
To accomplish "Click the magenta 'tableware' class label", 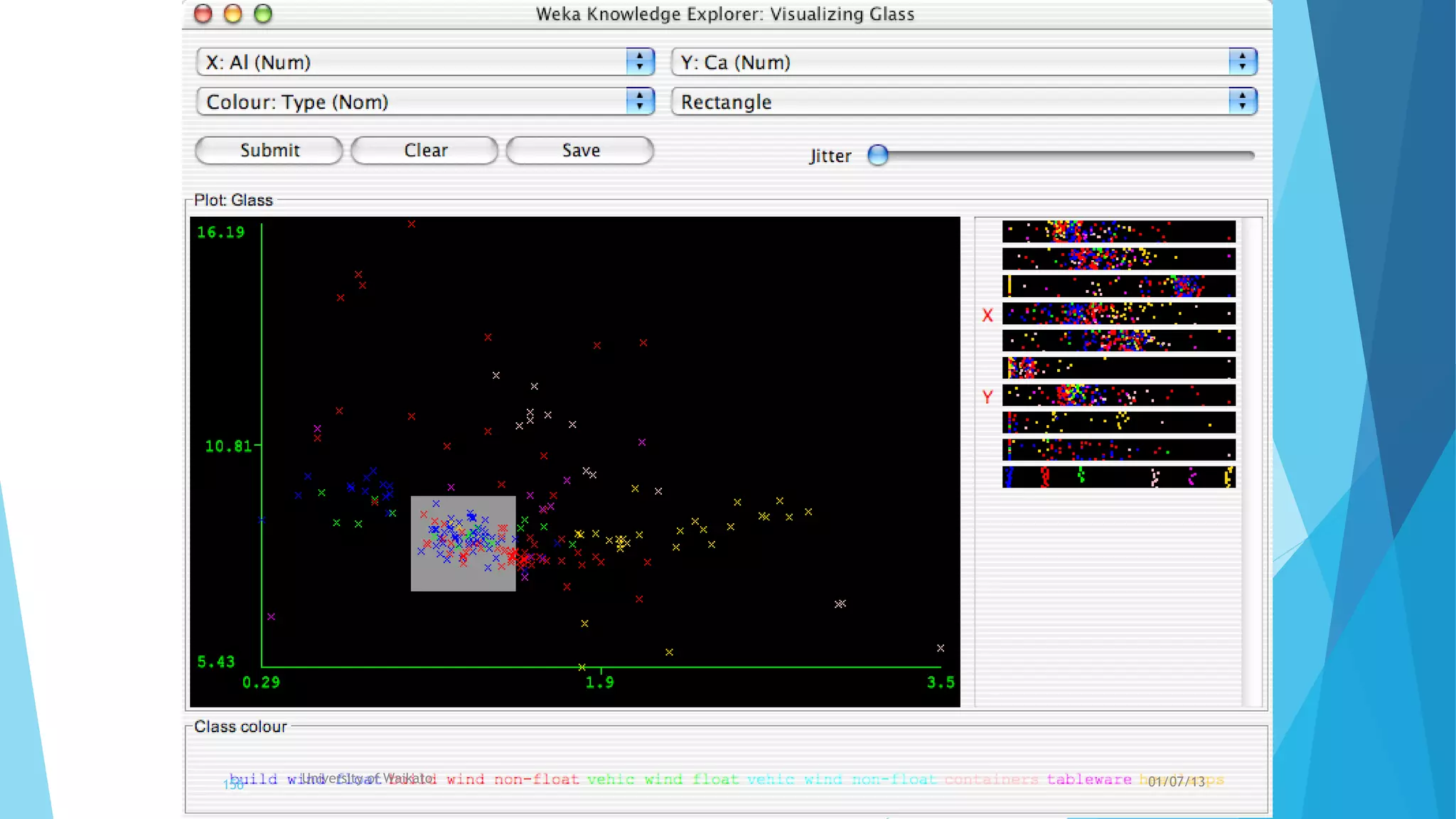I will pos(1088,780).
